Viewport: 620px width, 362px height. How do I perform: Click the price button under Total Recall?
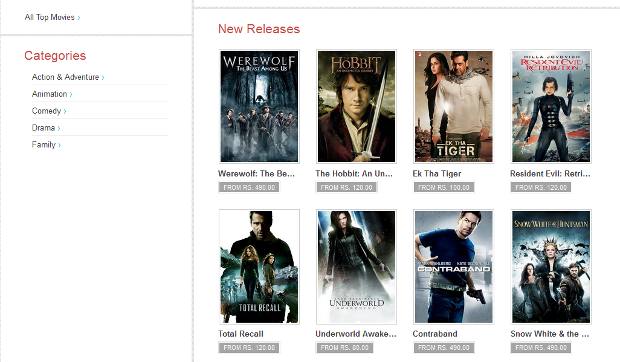point(249,348)
